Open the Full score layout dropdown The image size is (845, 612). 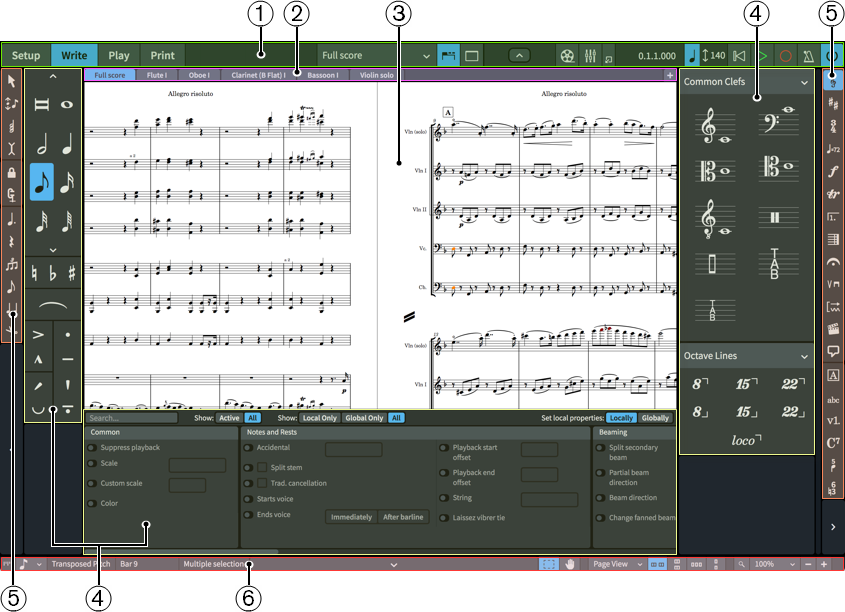coord(427,56)
